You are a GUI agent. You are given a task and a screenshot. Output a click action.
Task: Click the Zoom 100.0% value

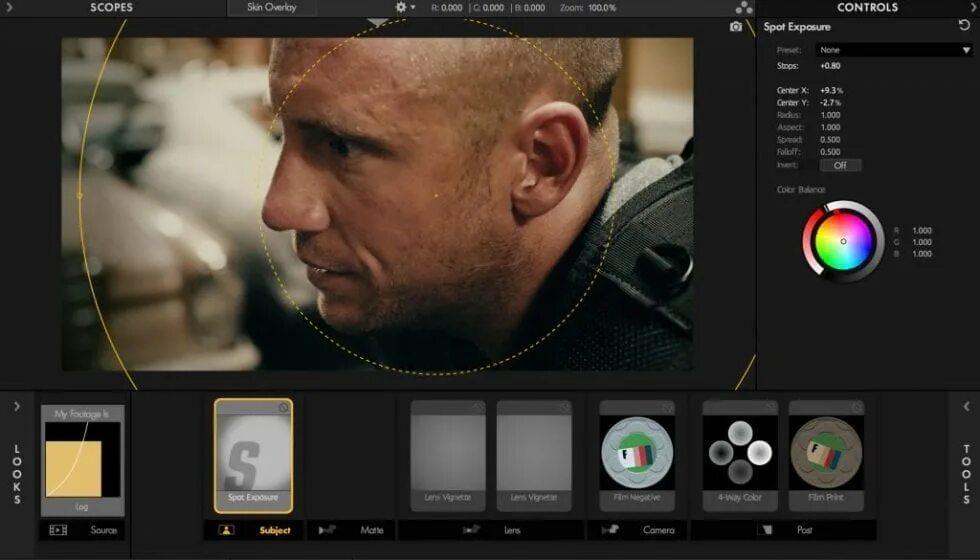pyautogui.click(x=602, y=8)
